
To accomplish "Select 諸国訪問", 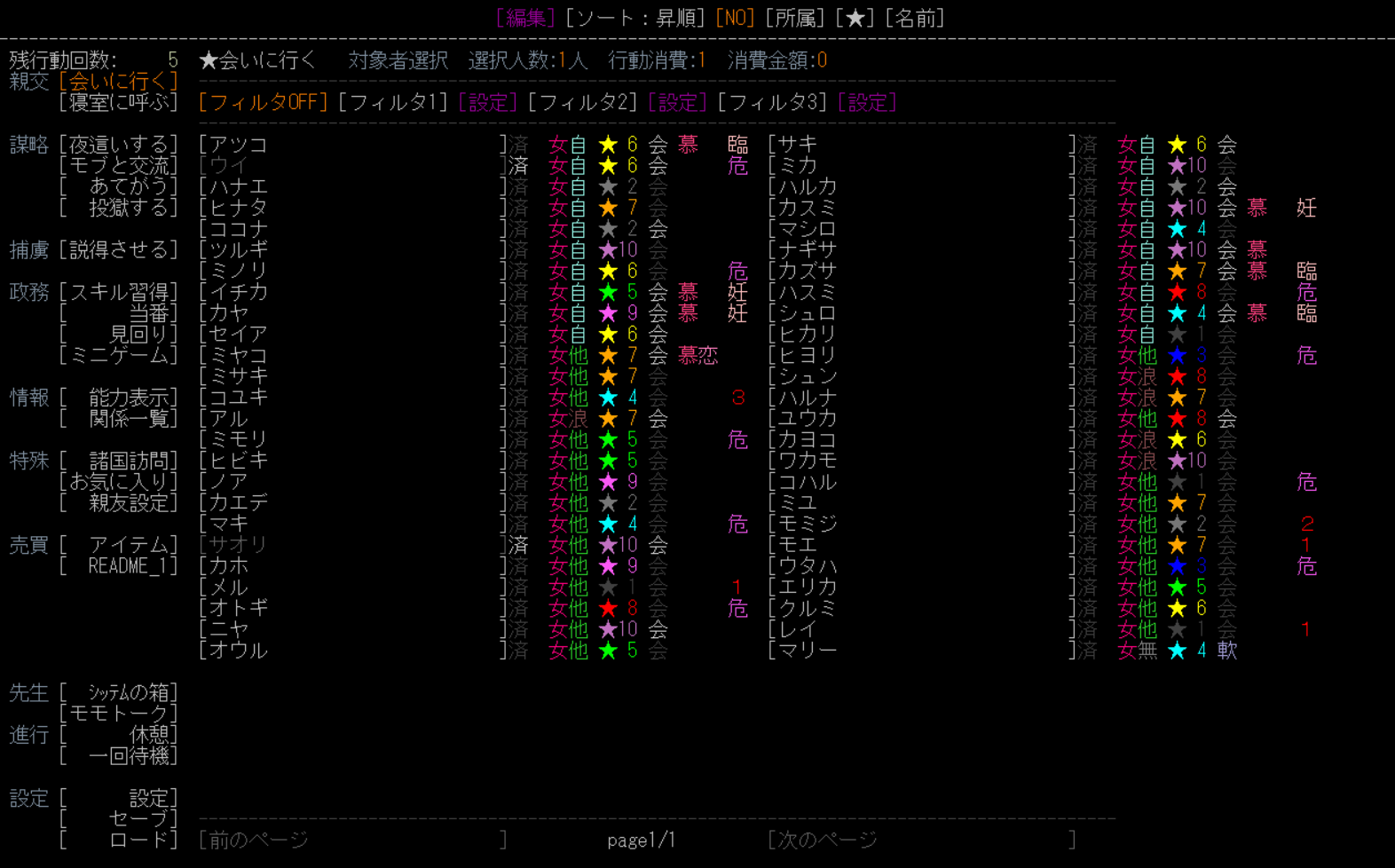I will [119, 461].
